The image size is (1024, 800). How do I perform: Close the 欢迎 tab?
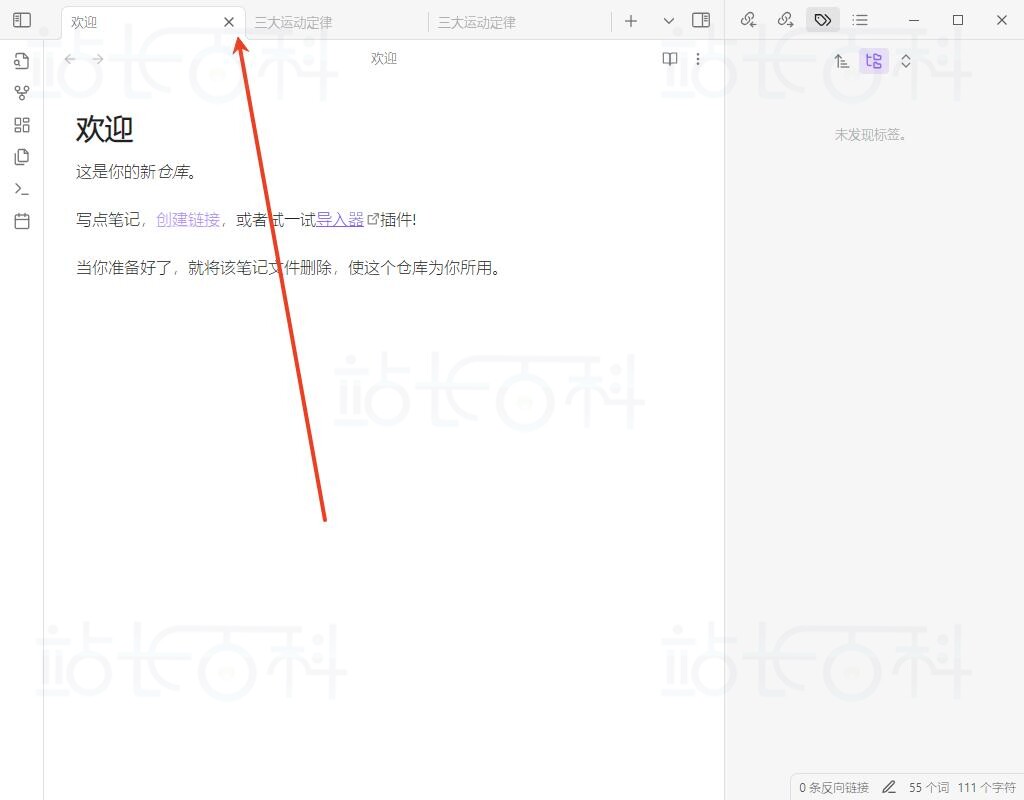pyautogui.click(x=229, y=22)
